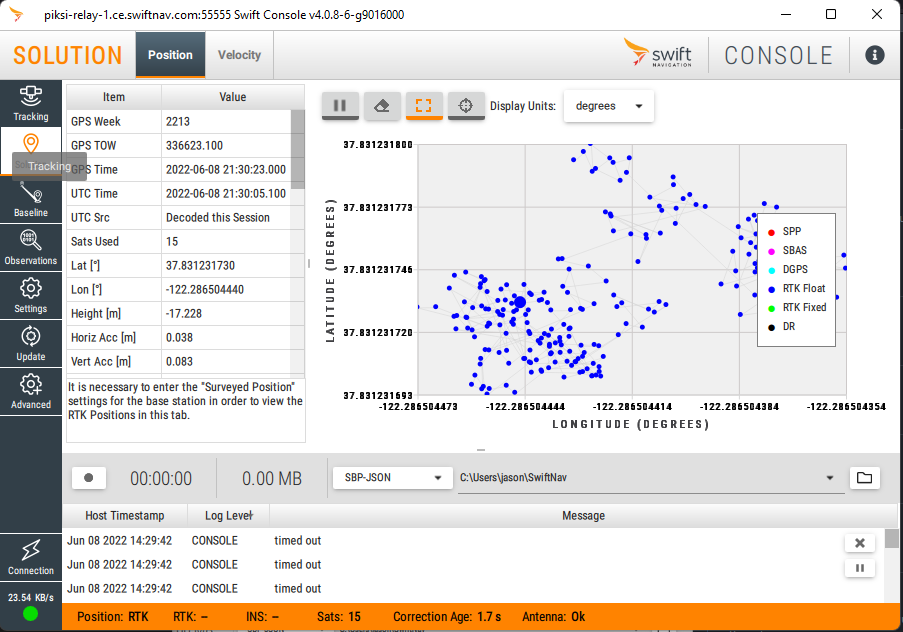Select the Lon value -122.286504440
The width and height of the screenshot is (903, 632).
pos(226,290)
